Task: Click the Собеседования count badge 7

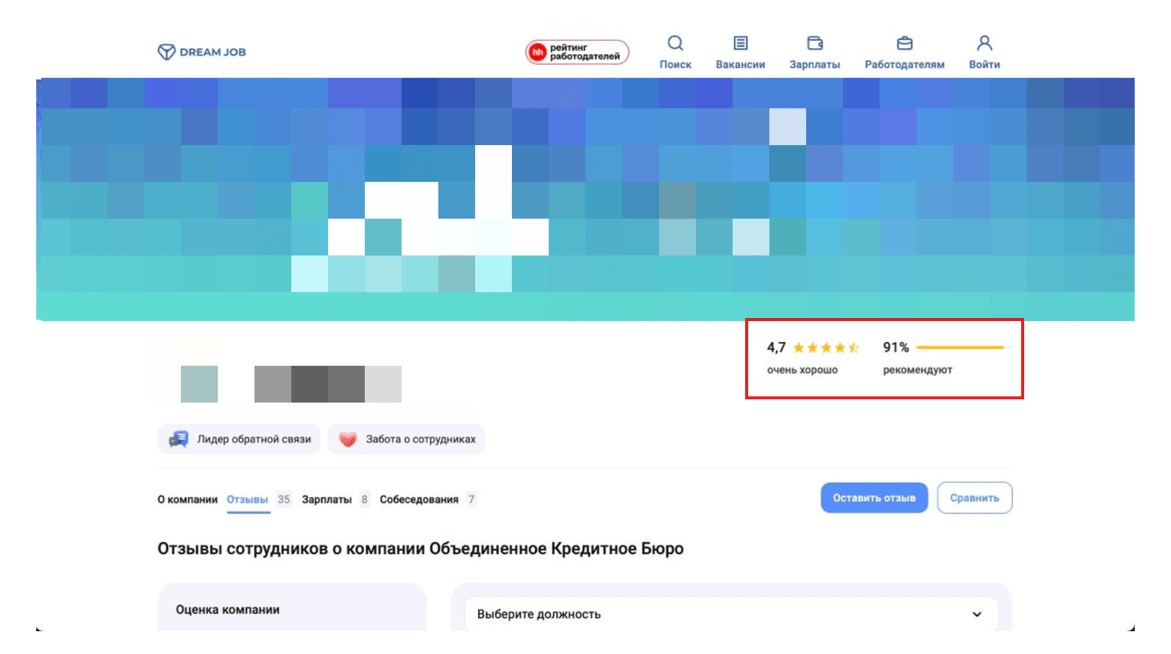Action: coord(471,499)
